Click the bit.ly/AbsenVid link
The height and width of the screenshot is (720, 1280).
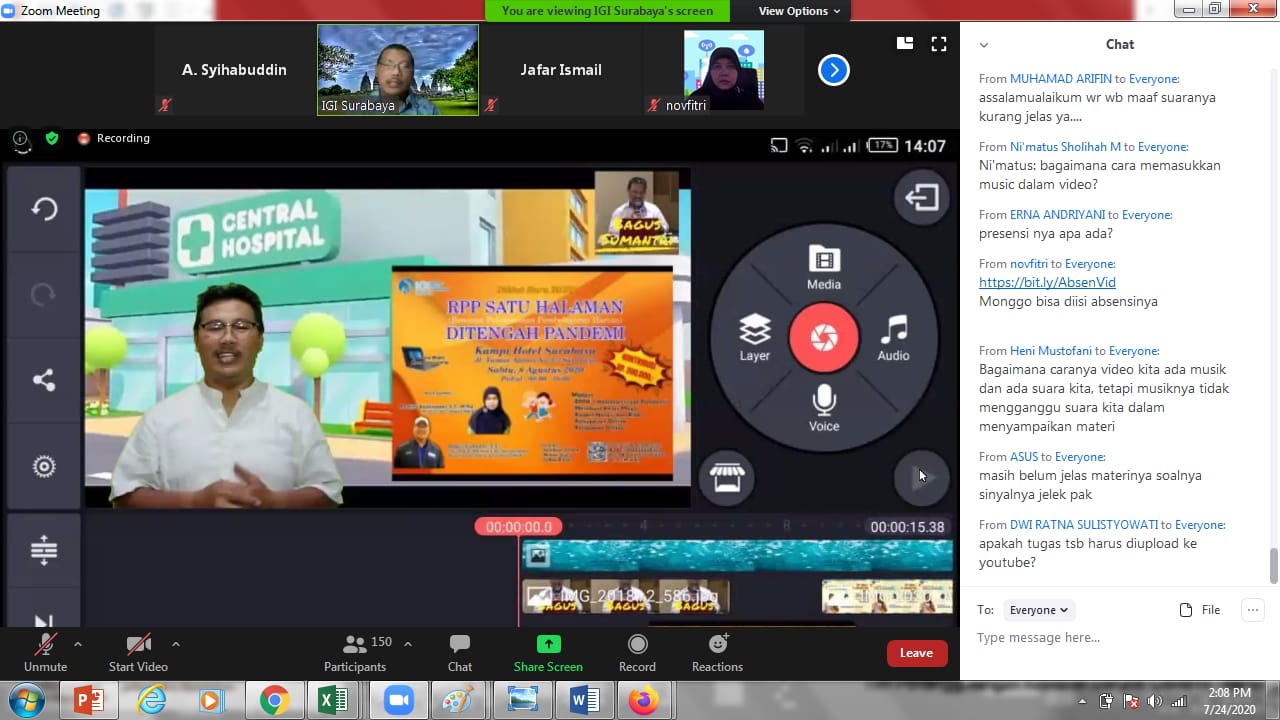tap(1047, 283)
